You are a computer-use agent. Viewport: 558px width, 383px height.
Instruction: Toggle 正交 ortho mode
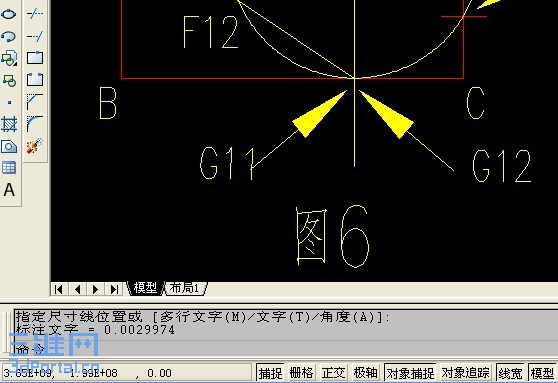tap(333, 373)
